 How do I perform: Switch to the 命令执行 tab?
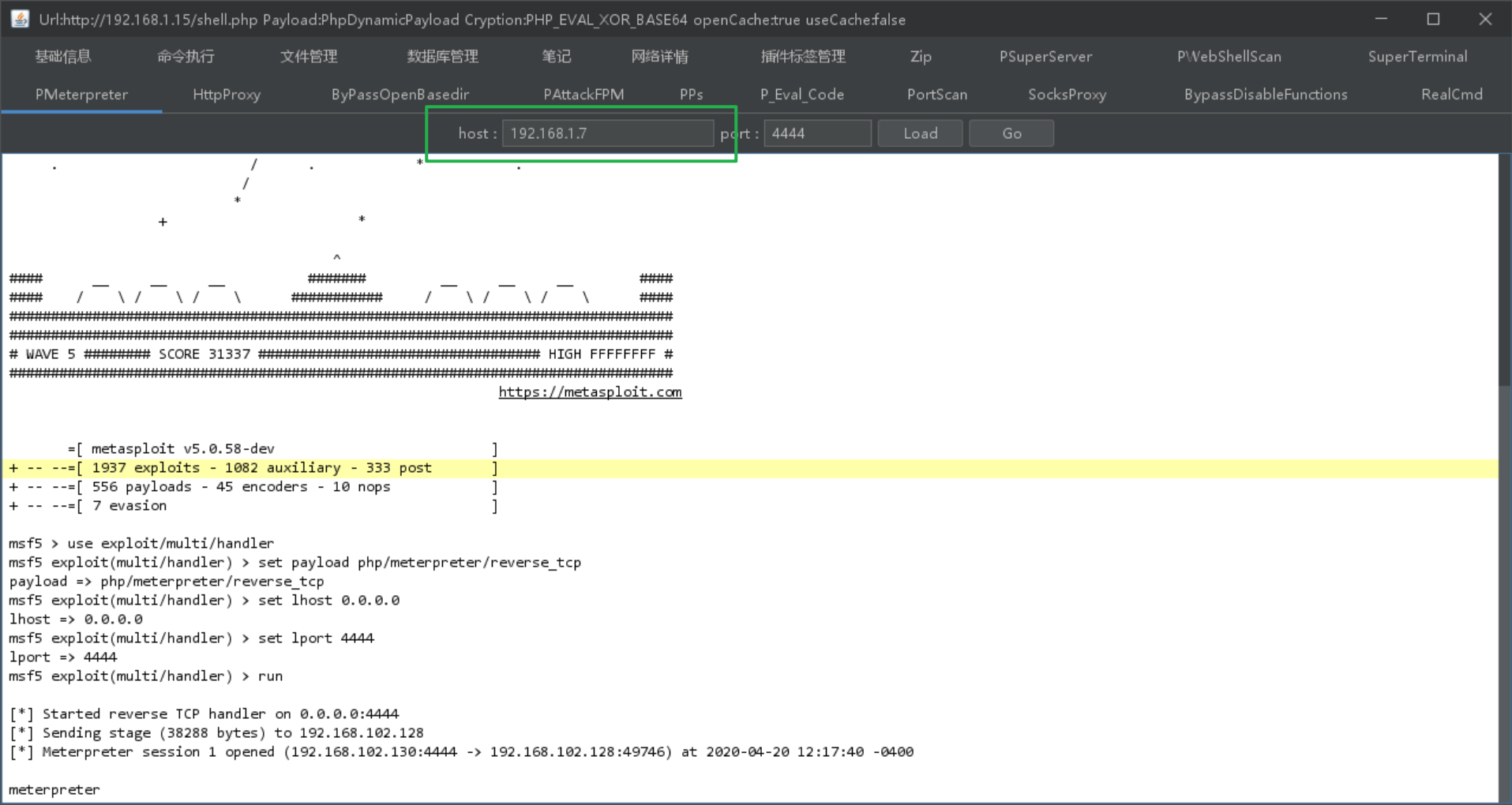(x=186, y=56)
